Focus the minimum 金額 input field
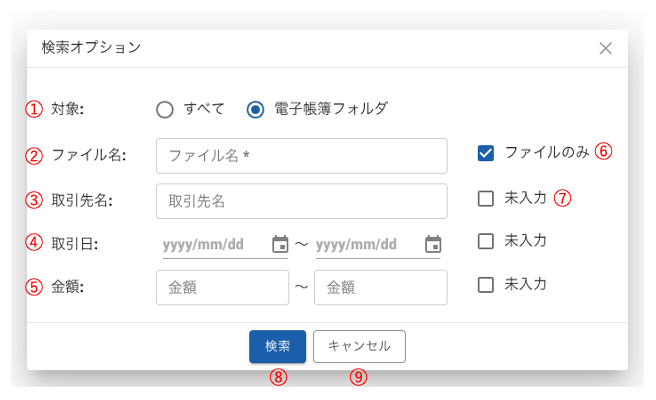 coord(222,287)
